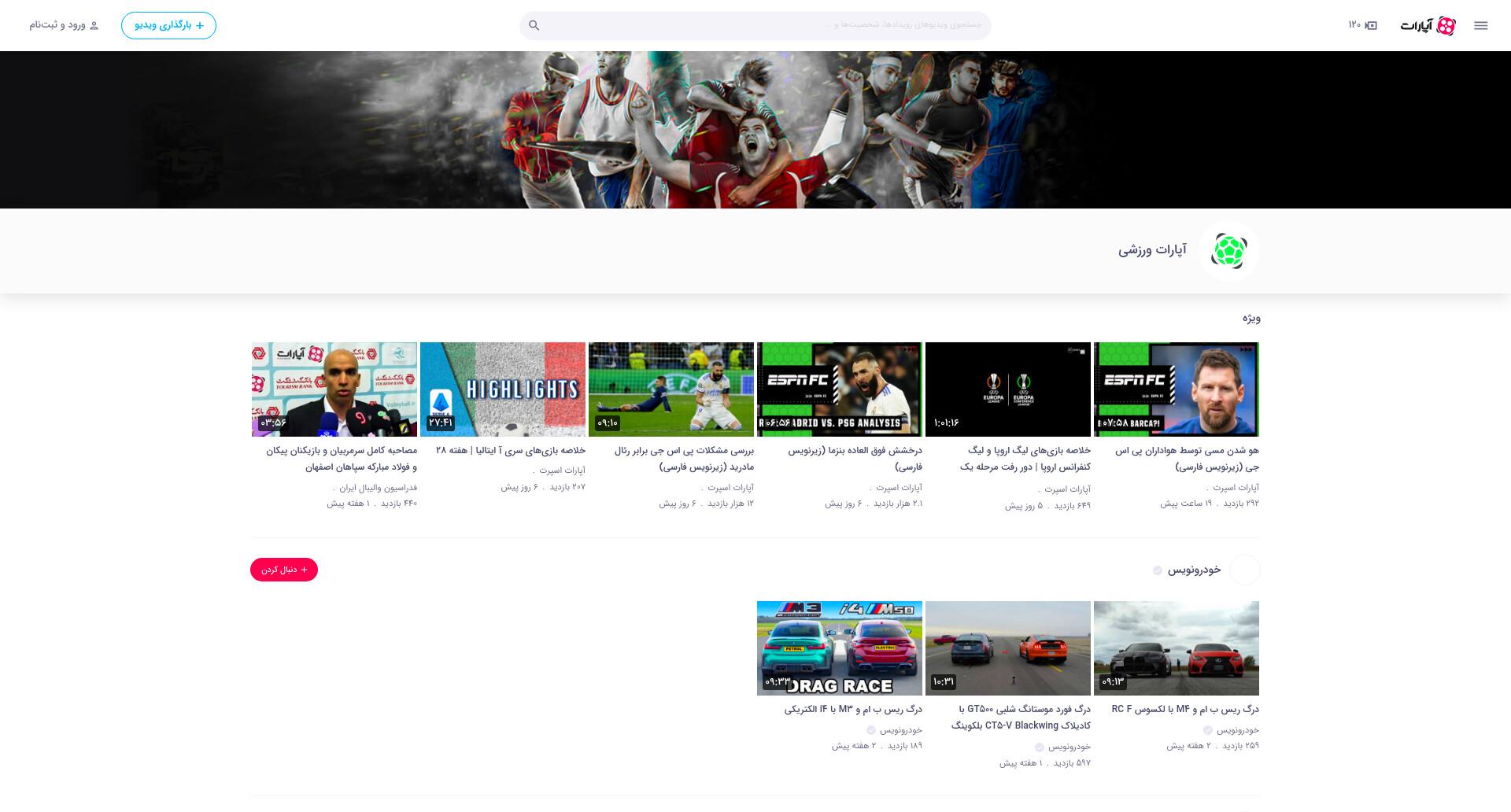Click Aparat Sport name under Serie A video
The image size is (1511, 812).
pyautogui.click(x=562, y=471)
